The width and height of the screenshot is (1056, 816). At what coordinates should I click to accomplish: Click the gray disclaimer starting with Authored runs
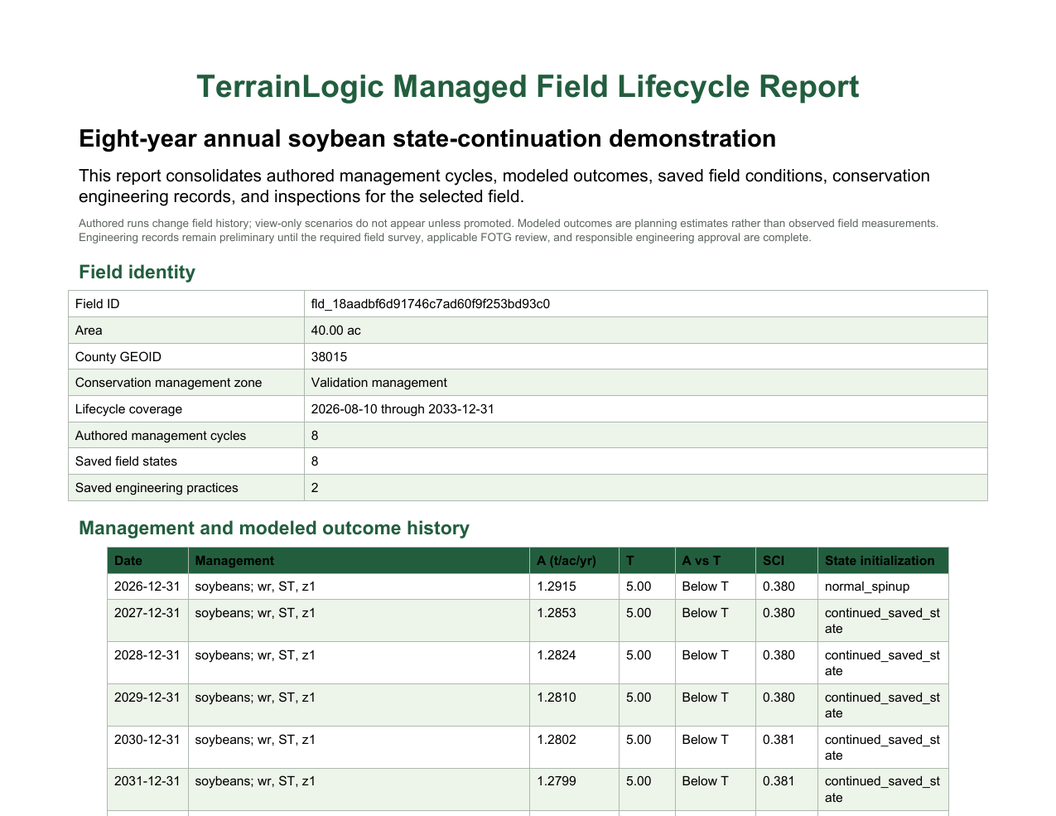pos(508,230)
